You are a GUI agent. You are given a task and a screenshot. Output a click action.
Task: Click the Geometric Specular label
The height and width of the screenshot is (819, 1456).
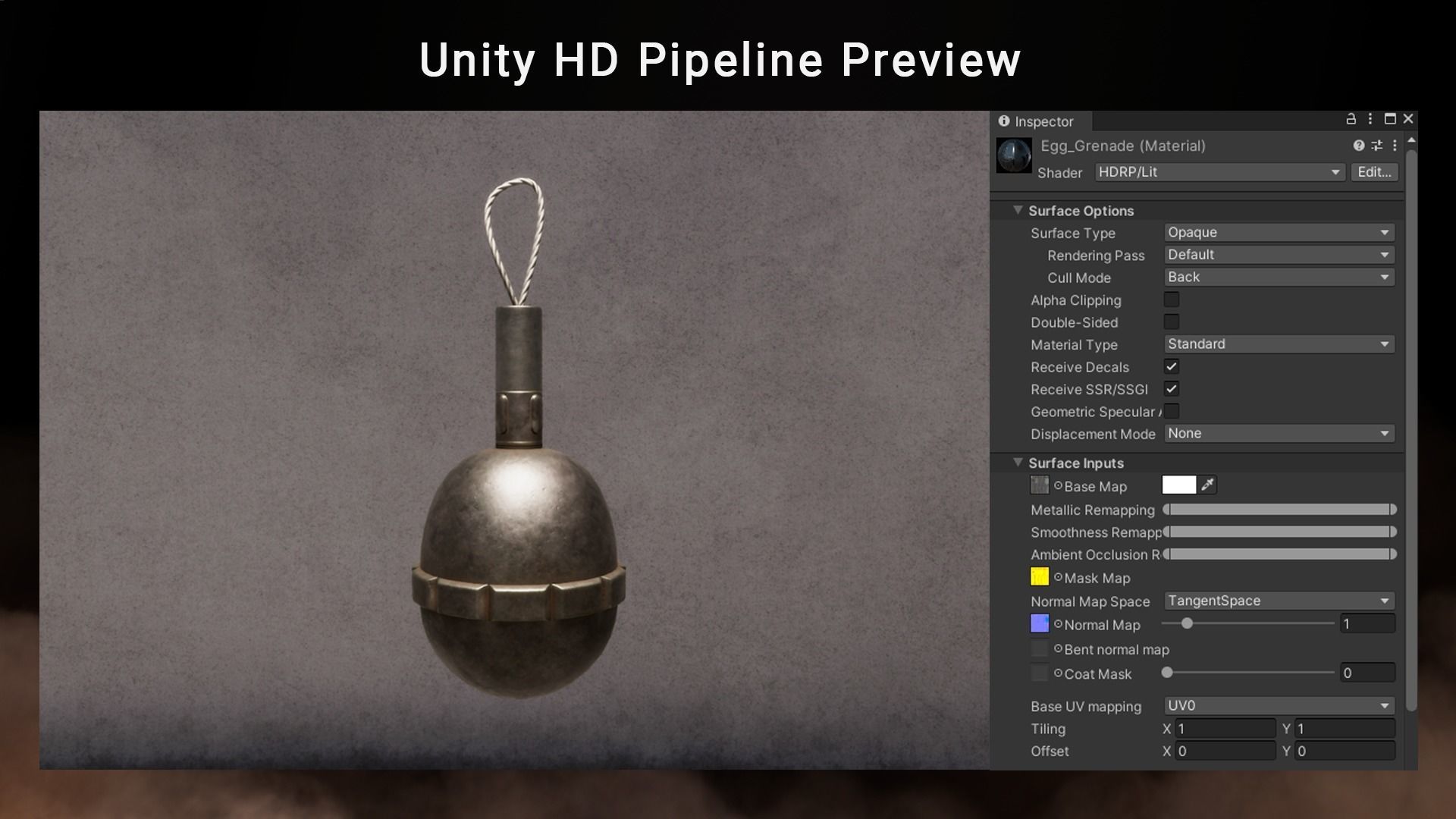pyautogui.click(x=1096, y=412)
